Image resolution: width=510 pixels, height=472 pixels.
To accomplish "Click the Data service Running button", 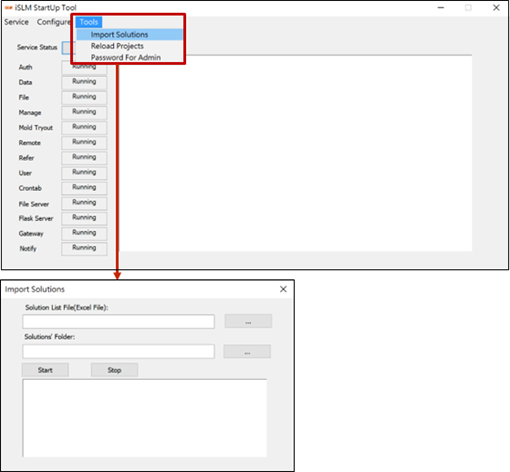I will (x=84, y=82).
